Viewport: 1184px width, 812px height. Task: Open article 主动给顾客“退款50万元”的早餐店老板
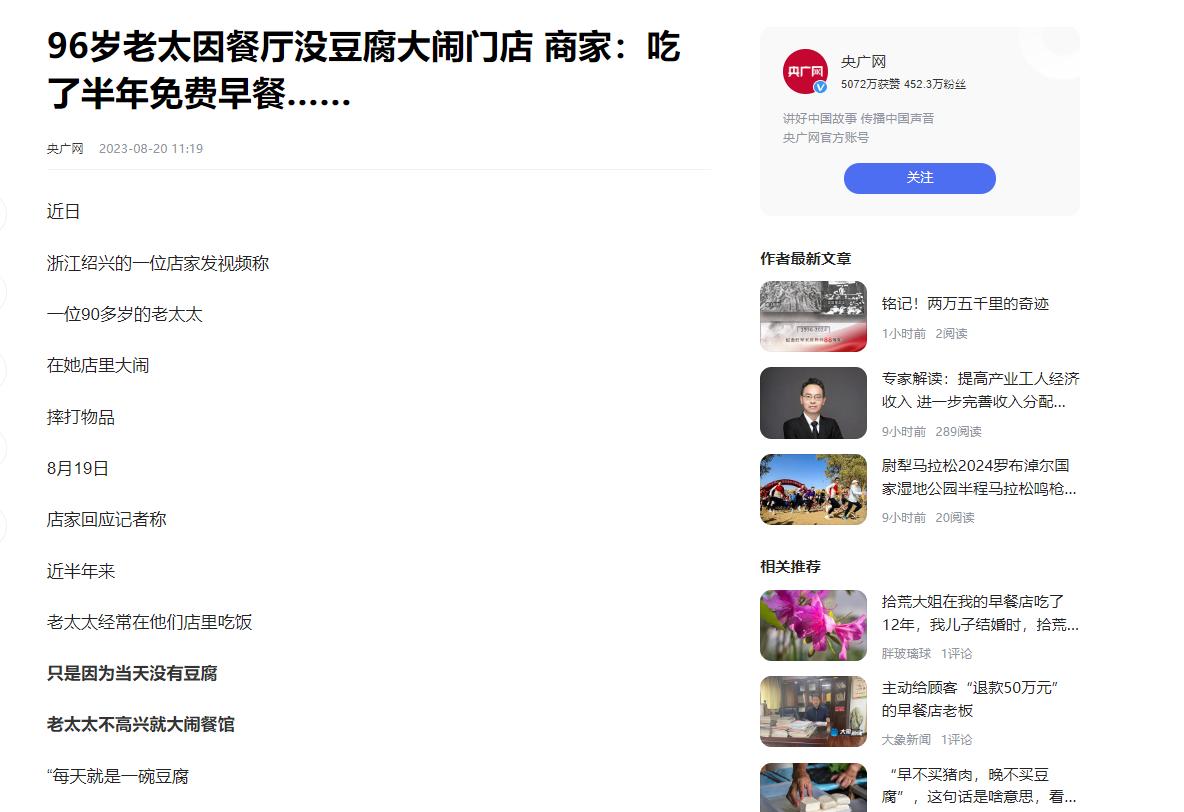click(970, 699)
